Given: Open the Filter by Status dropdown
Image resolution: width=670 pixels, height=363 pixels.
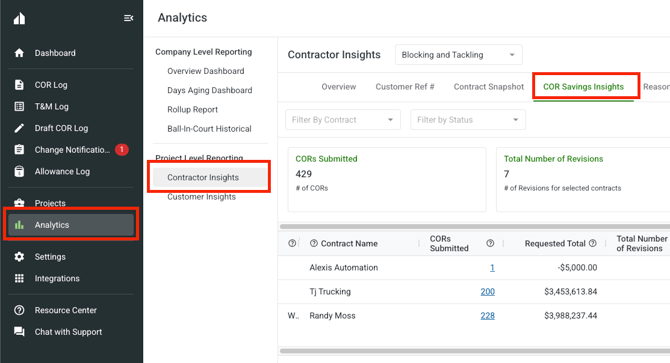Looking at the screenshot, I should [x=468, y=120].
